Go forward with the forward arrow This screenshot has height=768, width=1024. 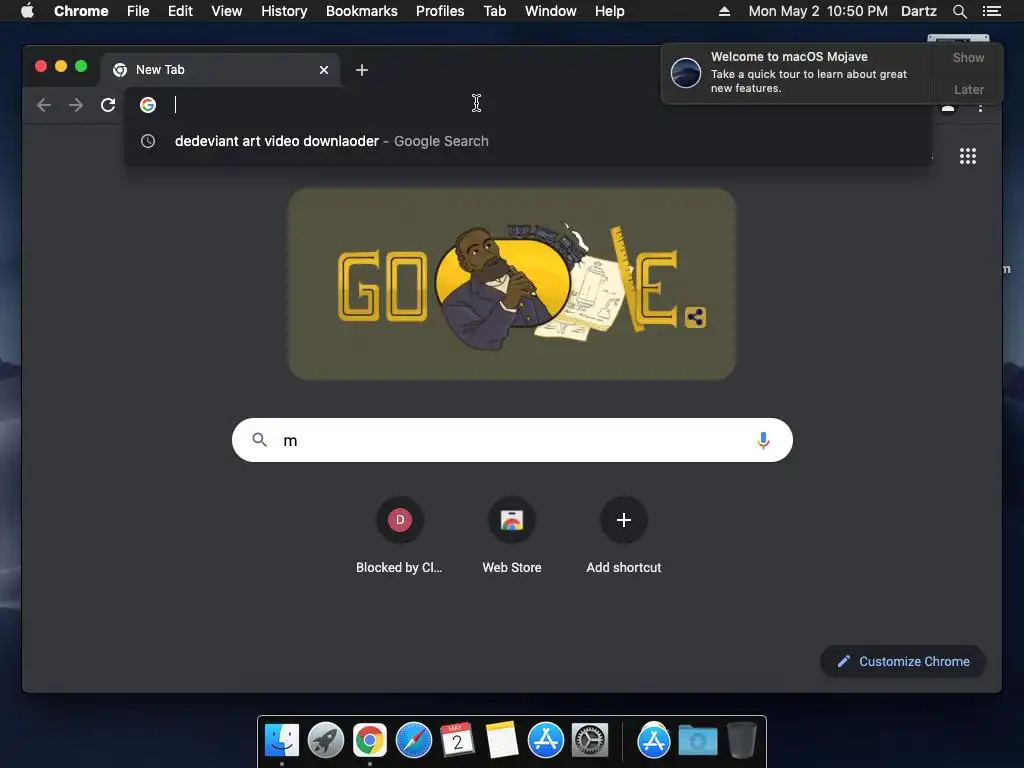tap(76, 104)
